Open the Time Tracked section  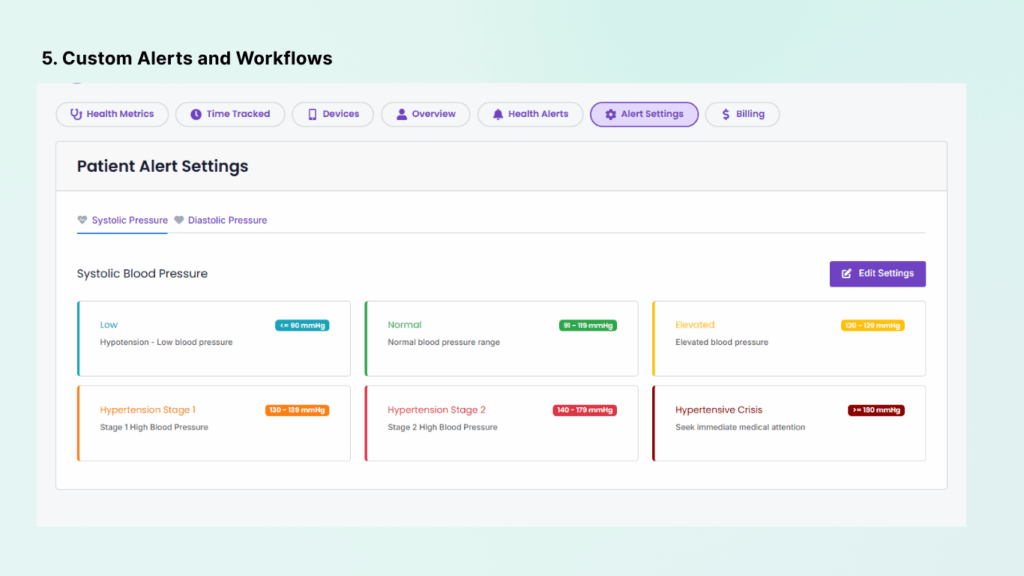click(x=230, y=113)
